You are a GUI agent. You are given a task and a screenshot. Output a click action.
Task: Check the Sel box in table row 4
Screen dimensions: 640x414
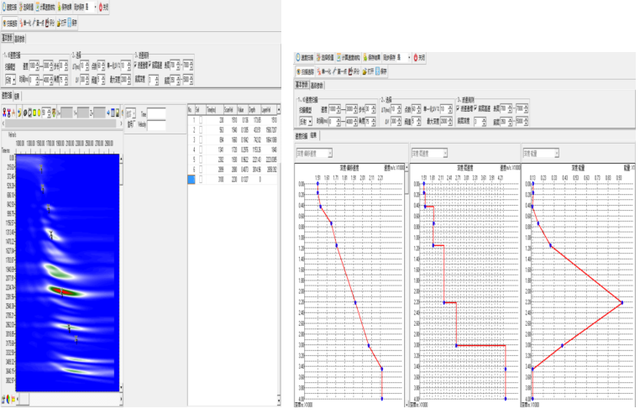tap(200, 150)
